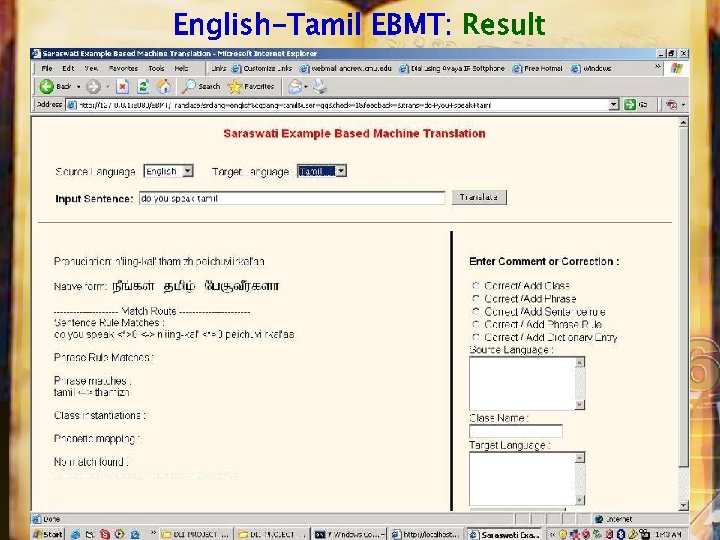Click the Mail envelope icon
720x540 pixels.
tap(295, 86)
